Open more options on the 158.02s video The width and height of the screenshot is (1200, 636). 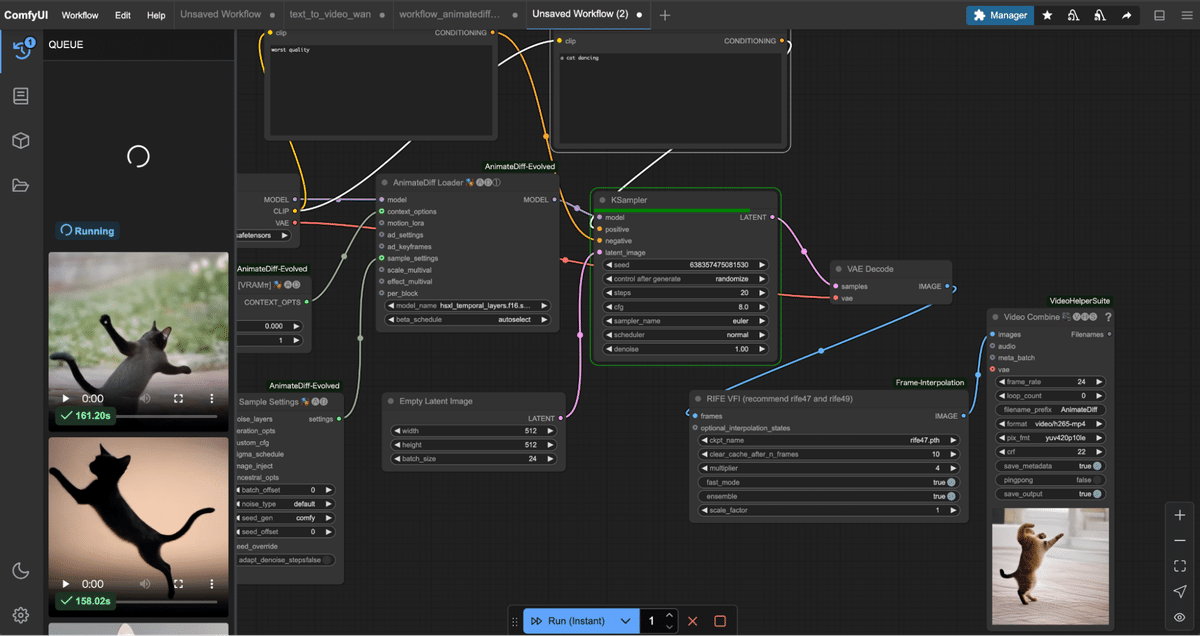click(211, 583)
